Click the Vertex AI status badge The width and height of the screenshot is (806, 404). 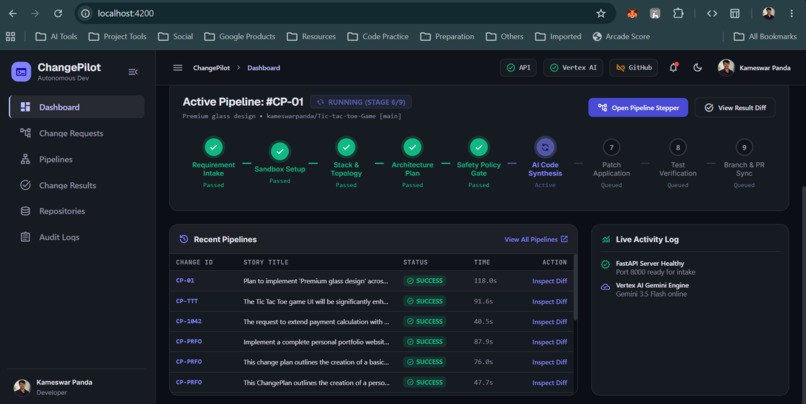[x=573, y=68]
